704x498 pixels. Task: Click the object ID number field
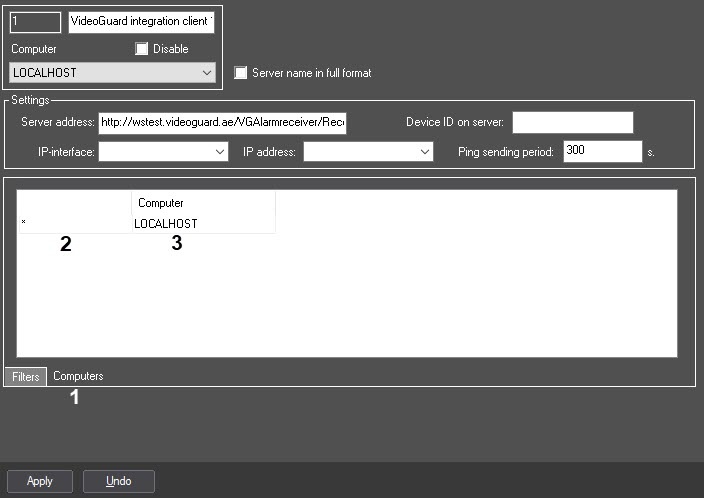point(35,22)
